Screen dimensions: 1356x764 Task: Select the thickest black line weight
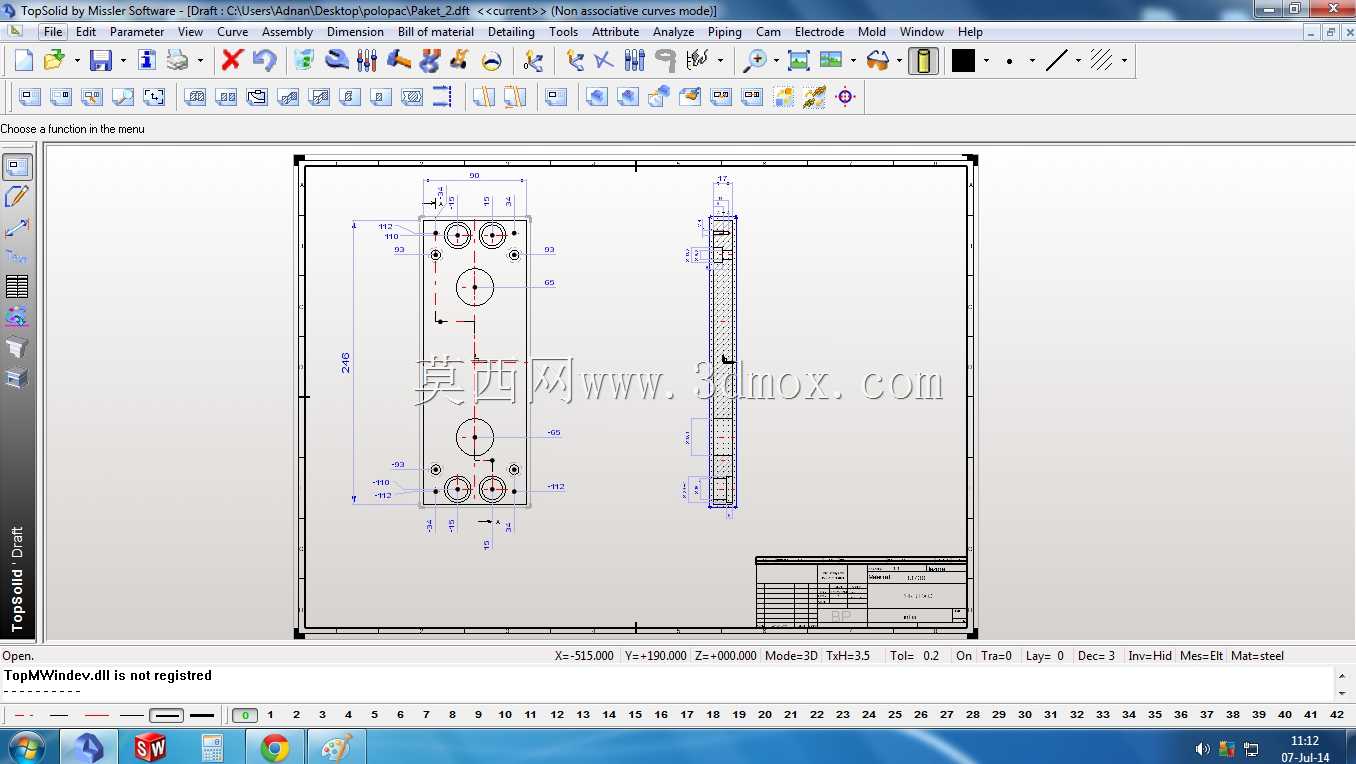point(202,715)
